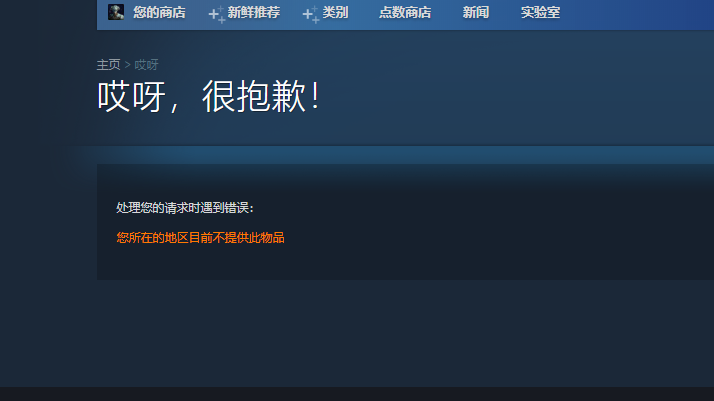Click the plus sparkle icon before 新鲜推荐

[217, 15]
